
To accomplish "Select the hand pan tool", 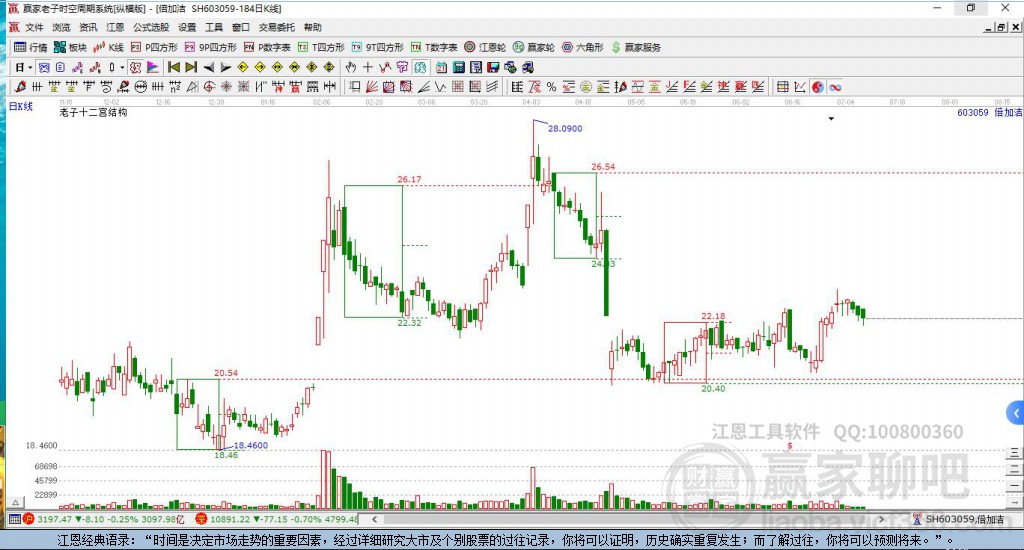I will point(351,67).
